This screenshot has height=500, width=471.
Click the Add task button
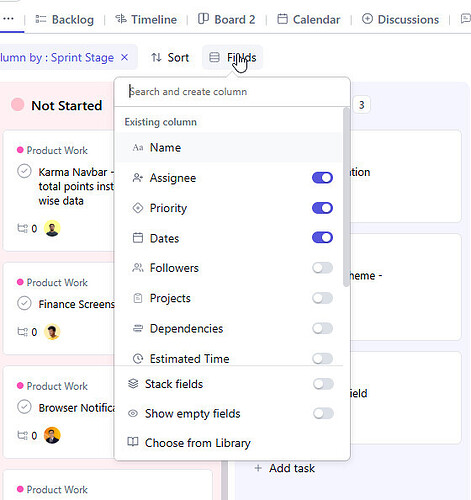(284, 468)
